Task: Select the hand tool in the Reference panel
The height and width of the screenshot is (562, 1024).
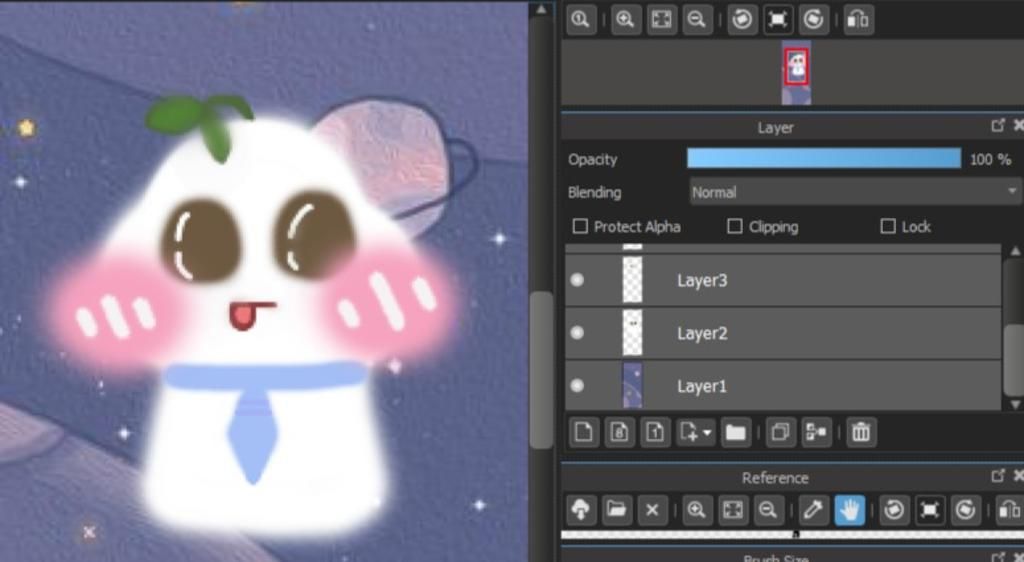Action: click(850, 510)
